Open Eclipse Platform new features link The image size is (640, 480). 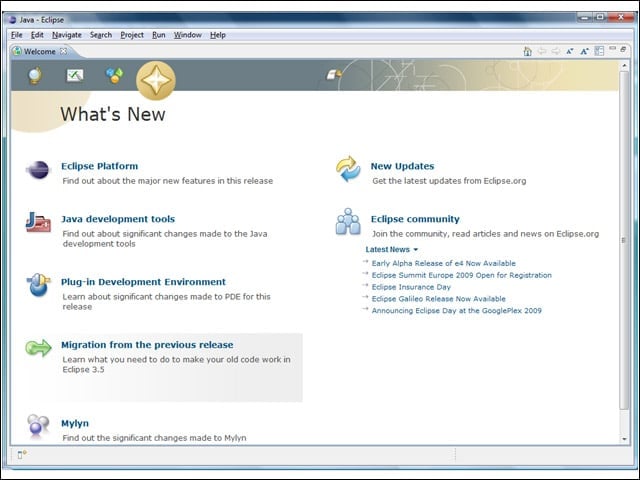[100, 166]
